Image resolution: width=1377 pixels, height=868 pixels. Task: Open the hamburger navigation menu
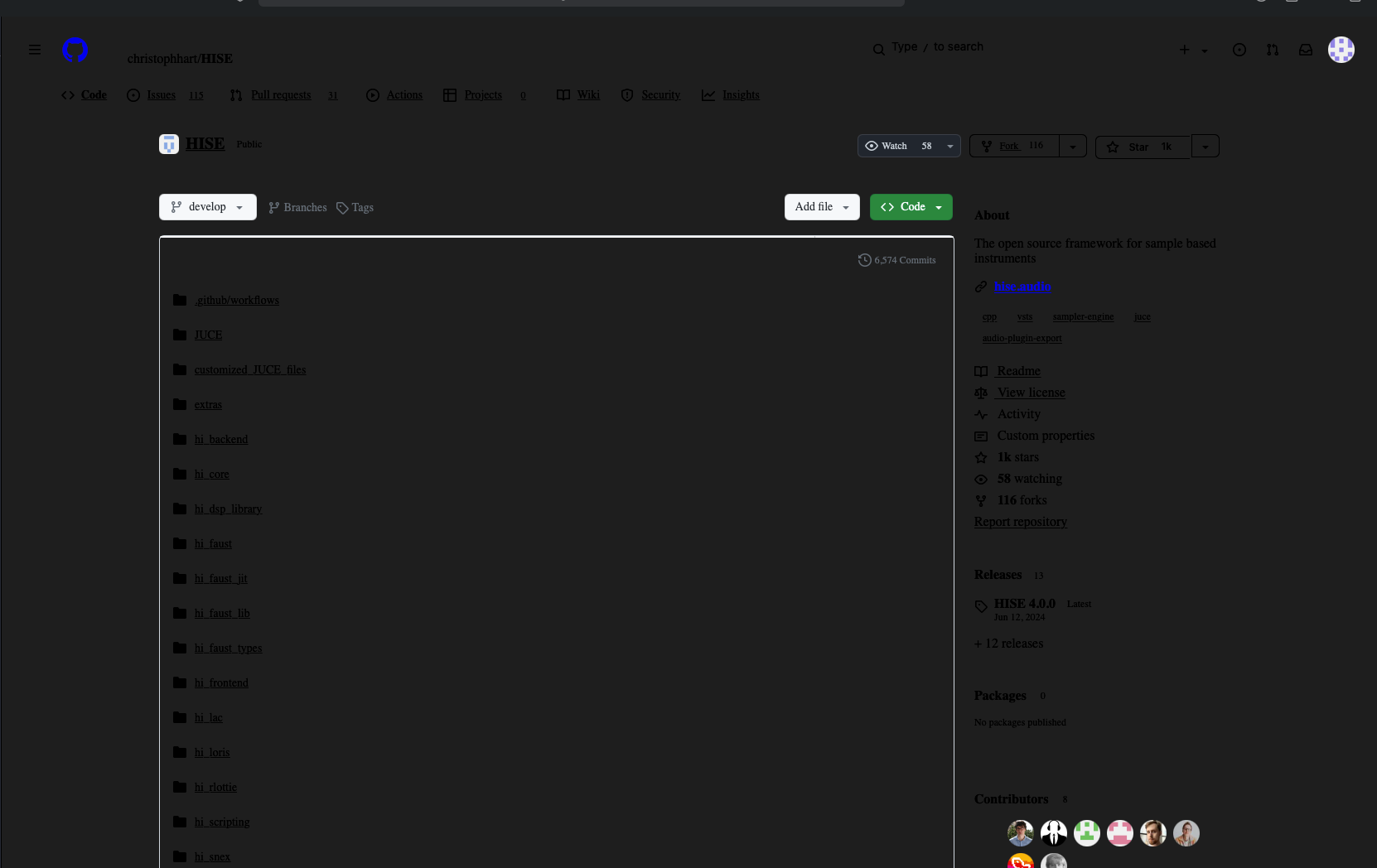point(35,50)
